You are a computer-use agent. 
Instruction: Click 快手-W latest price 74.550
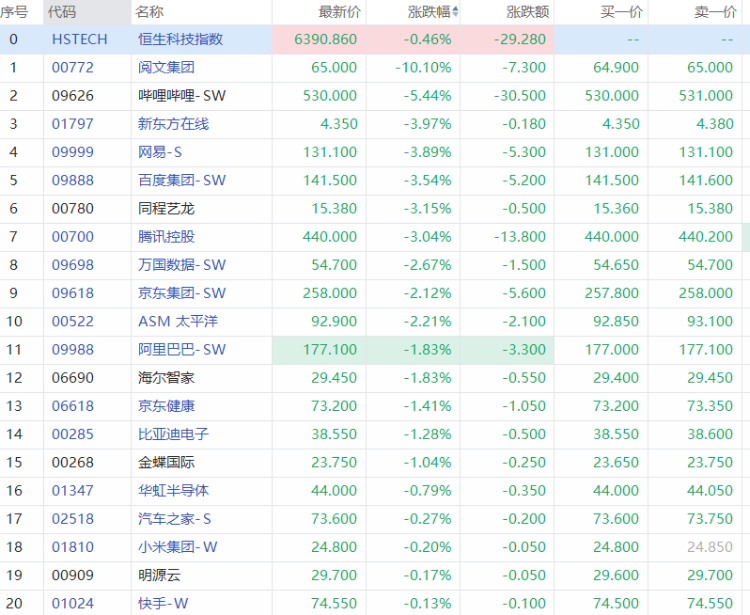coord(334,604)
